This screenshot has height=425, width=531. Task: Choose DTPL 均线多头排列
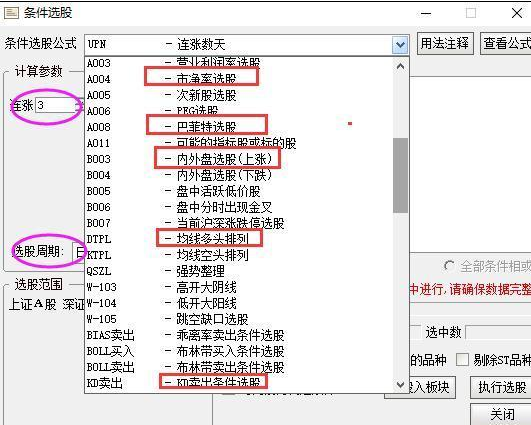pyautogui.click(x=239, y=239)
